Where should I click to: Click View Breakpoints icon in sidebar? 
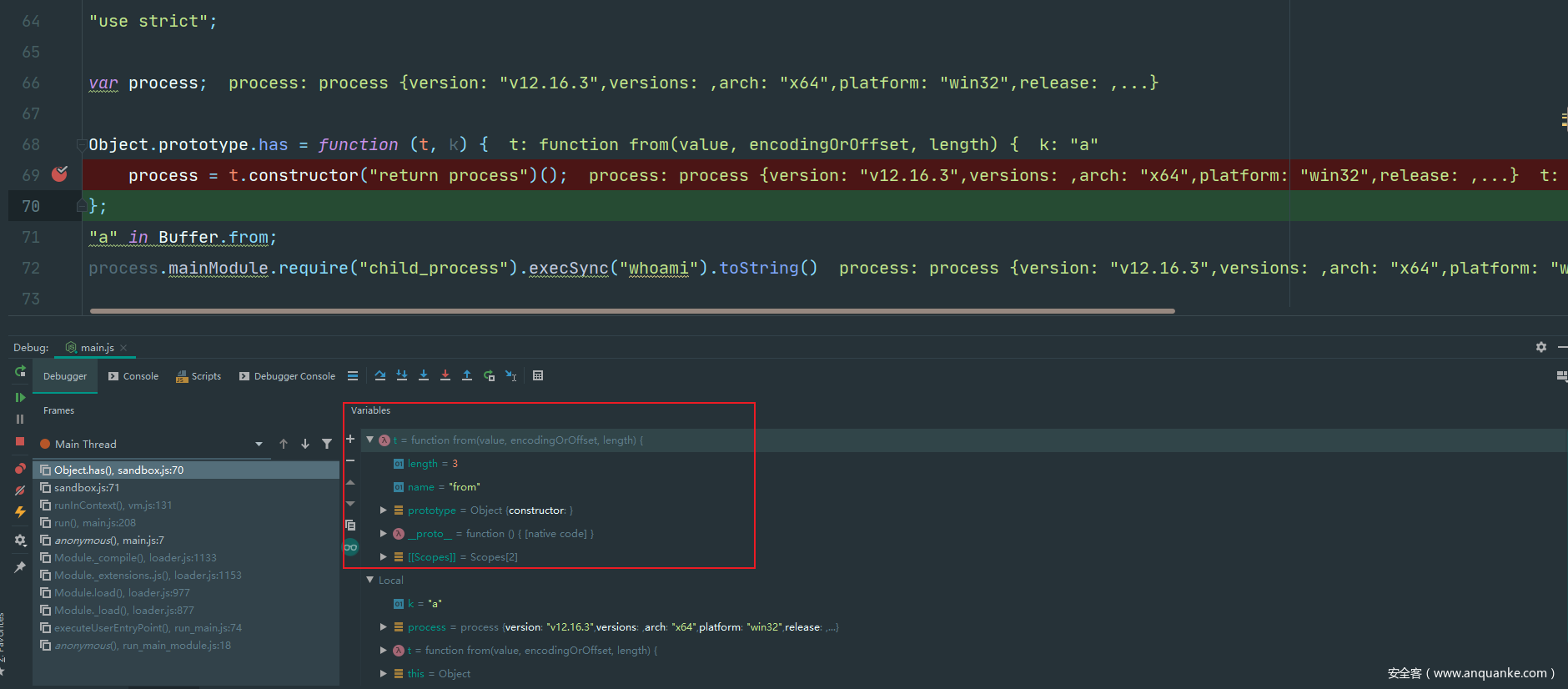(x=20, y=469)
